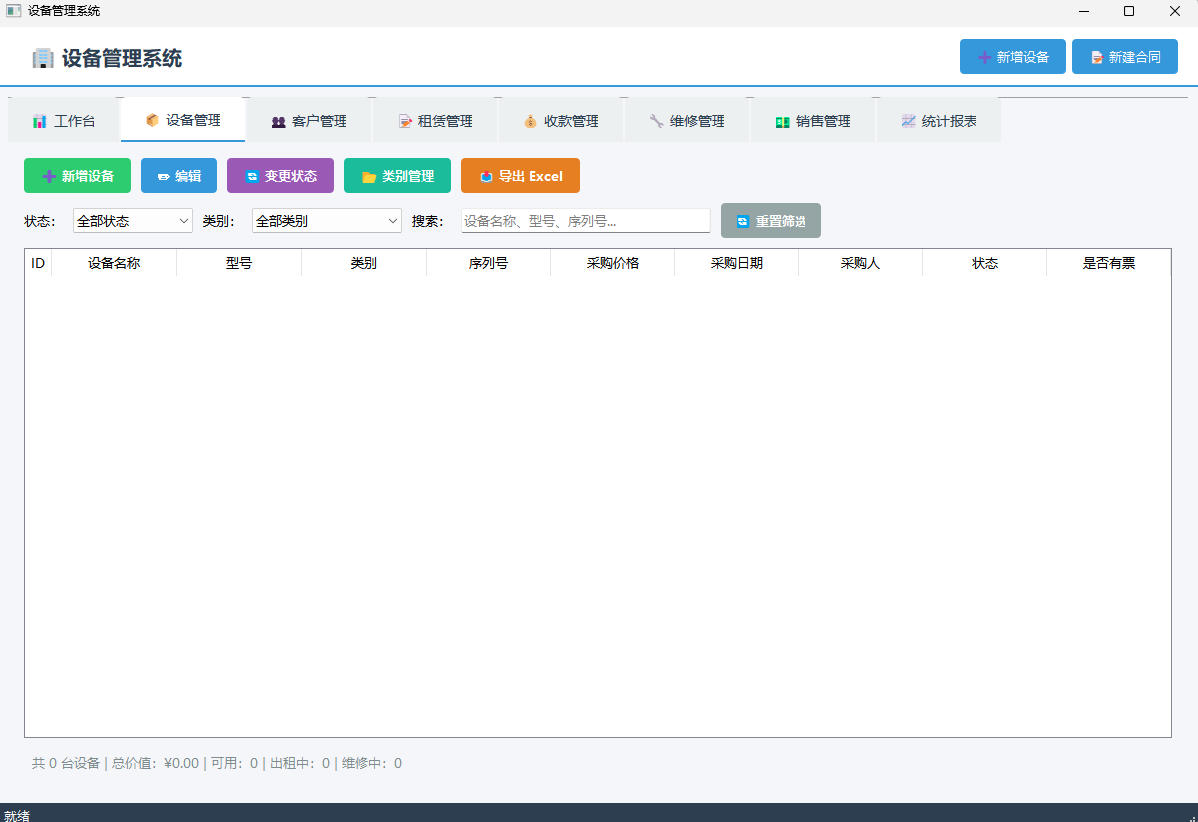Click the blue 编辑 pencil icon button
Viewport: 1198px width, 822px height.
pyautogui.click(x=179, y=176)
